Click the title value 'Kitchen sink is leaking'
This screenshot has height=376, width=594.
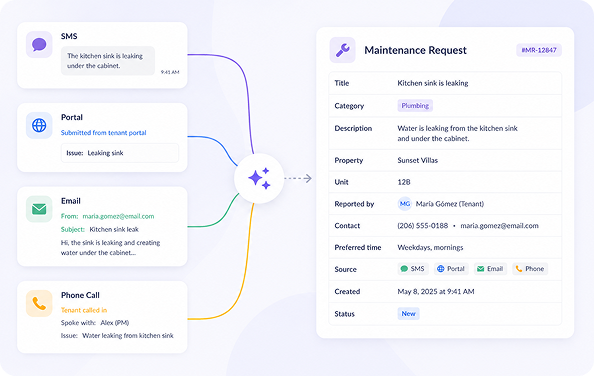point(433,83)
